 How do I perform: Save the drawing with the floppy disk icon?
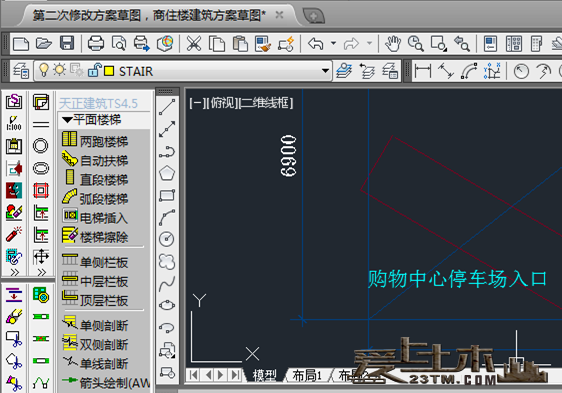(67, 44)
